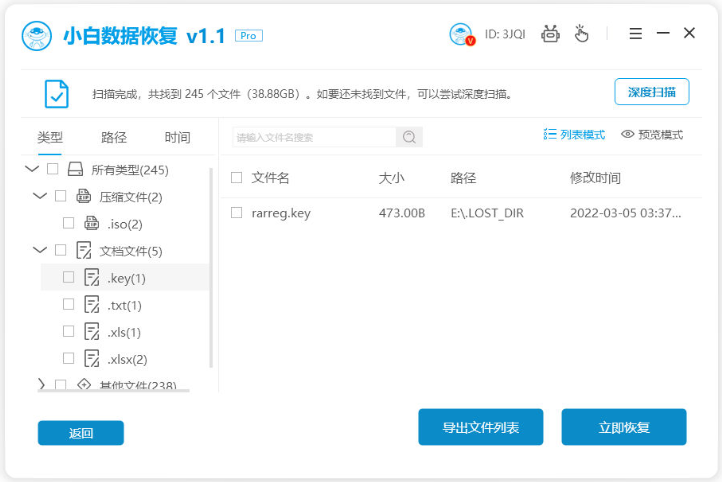724x482 pixels.
Task: Tick the .txt(1) checkbox
Action: coord(68,305)
